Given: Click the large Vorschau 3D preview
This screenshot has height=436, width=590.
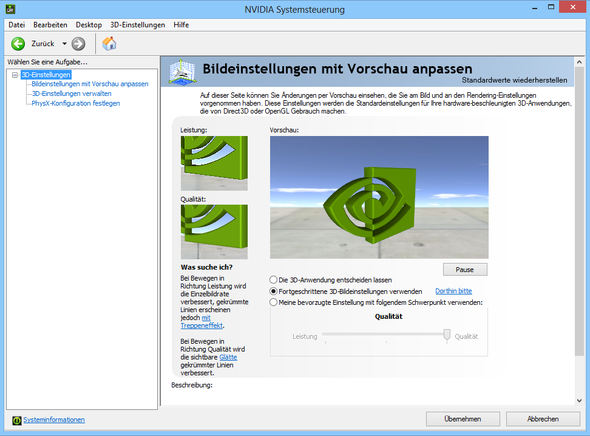Looking at the screenshot, I should [x=379, y=197].
